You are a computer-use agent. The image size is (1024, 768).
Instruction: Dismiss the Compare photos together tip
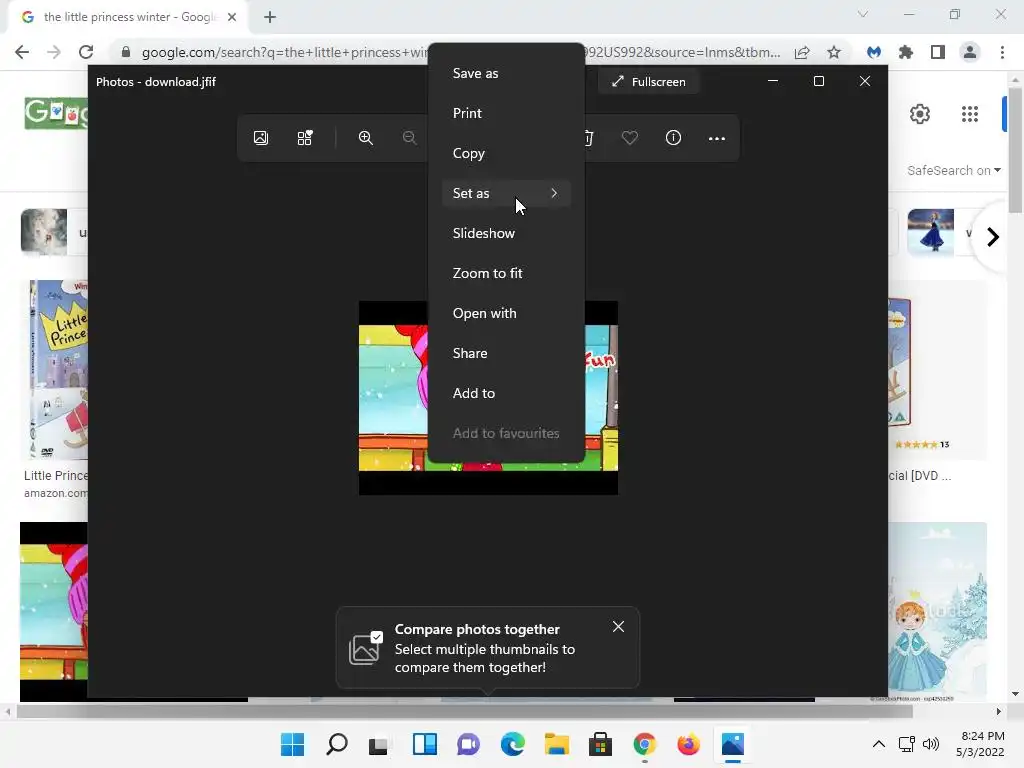[x=618, y=627]
